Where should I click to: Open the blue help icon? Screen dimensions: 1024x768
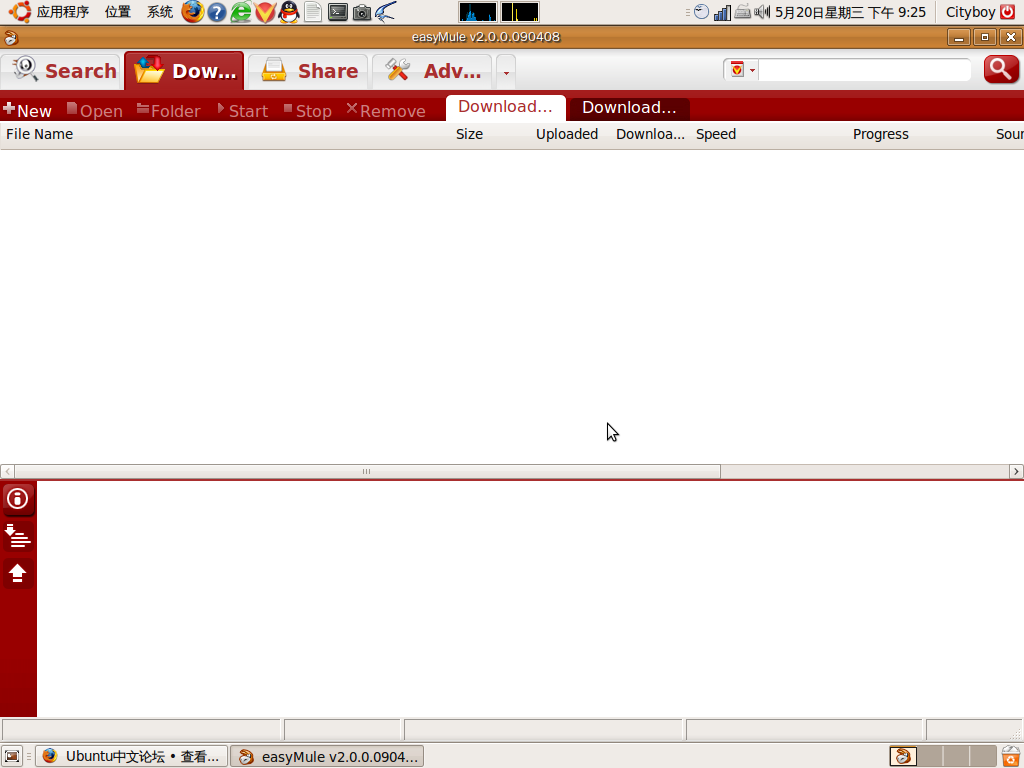click(x=217, y=12)
